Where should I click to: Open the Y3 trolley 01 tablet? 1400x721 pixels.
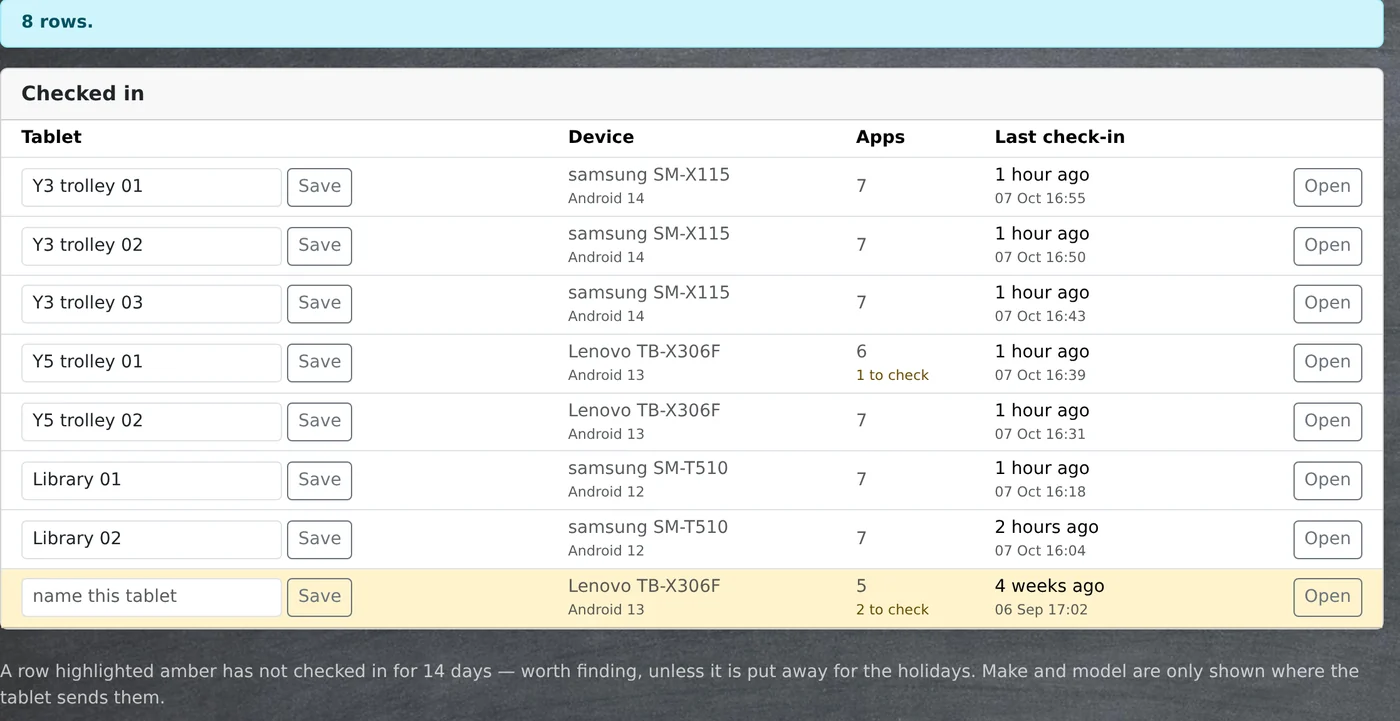coord(1327,187)
